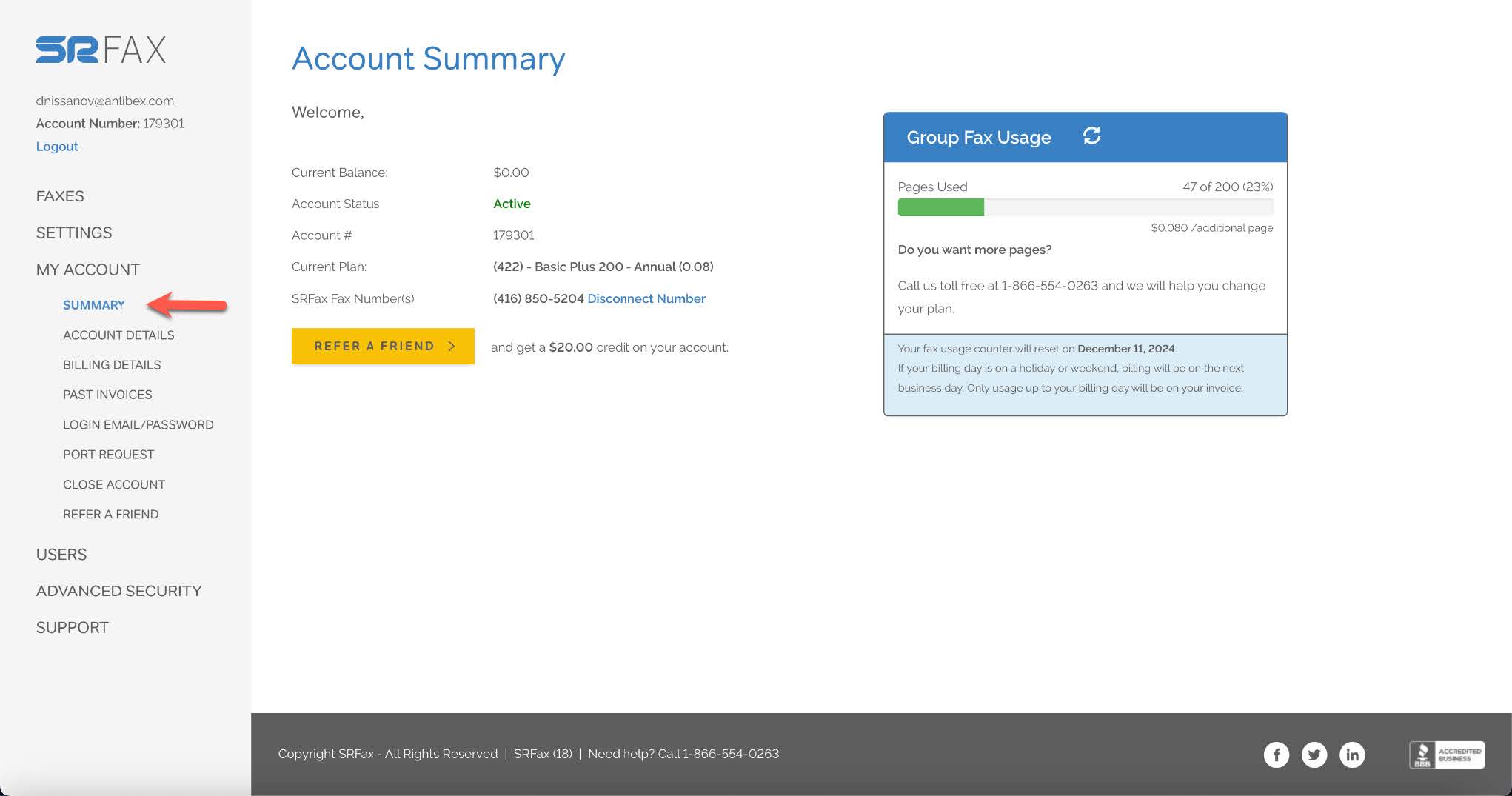The image size is (1512, 796).
Task: Log out of the account
Action: (57, 146)
